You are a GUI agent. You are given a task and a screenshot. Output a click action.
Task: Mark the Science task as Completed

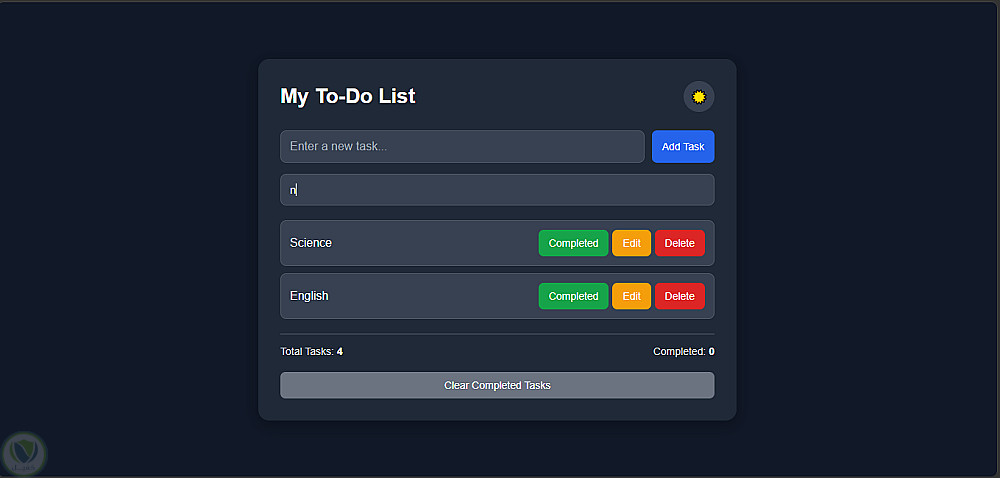tap(573, 243)
